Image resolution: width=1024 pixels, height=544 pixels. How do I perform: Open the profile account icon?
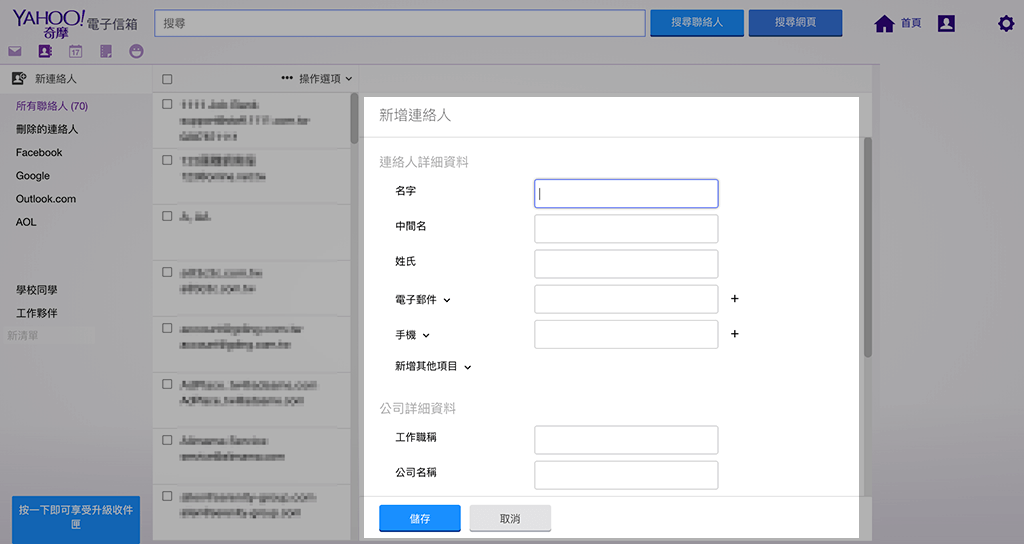tap(946, 24)
